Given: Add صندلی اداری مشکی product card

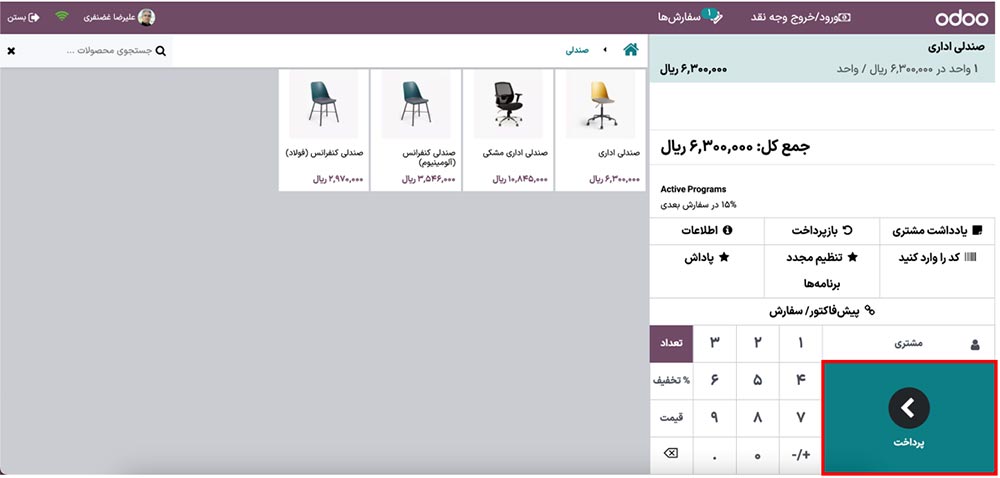Looking at the screenshot, I should click(x=508, y=130).
